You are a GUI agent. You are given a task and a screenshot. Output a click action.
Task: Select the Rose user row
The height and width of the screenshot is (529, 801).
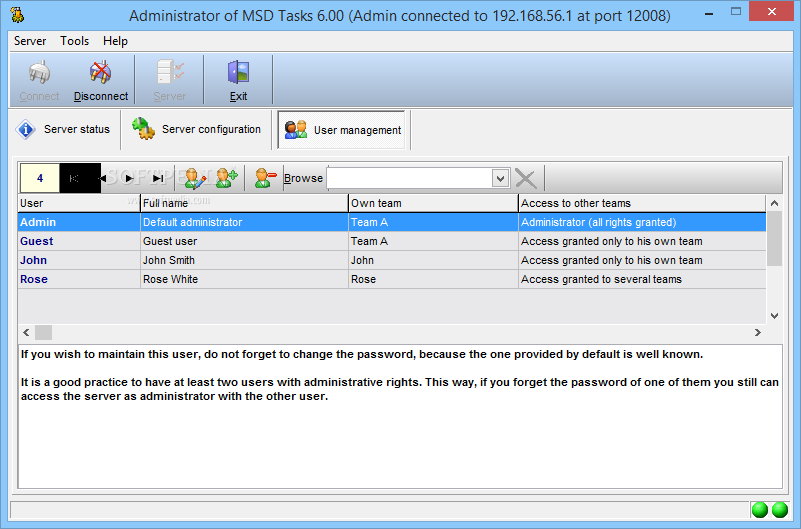click(x=392, y=279)
